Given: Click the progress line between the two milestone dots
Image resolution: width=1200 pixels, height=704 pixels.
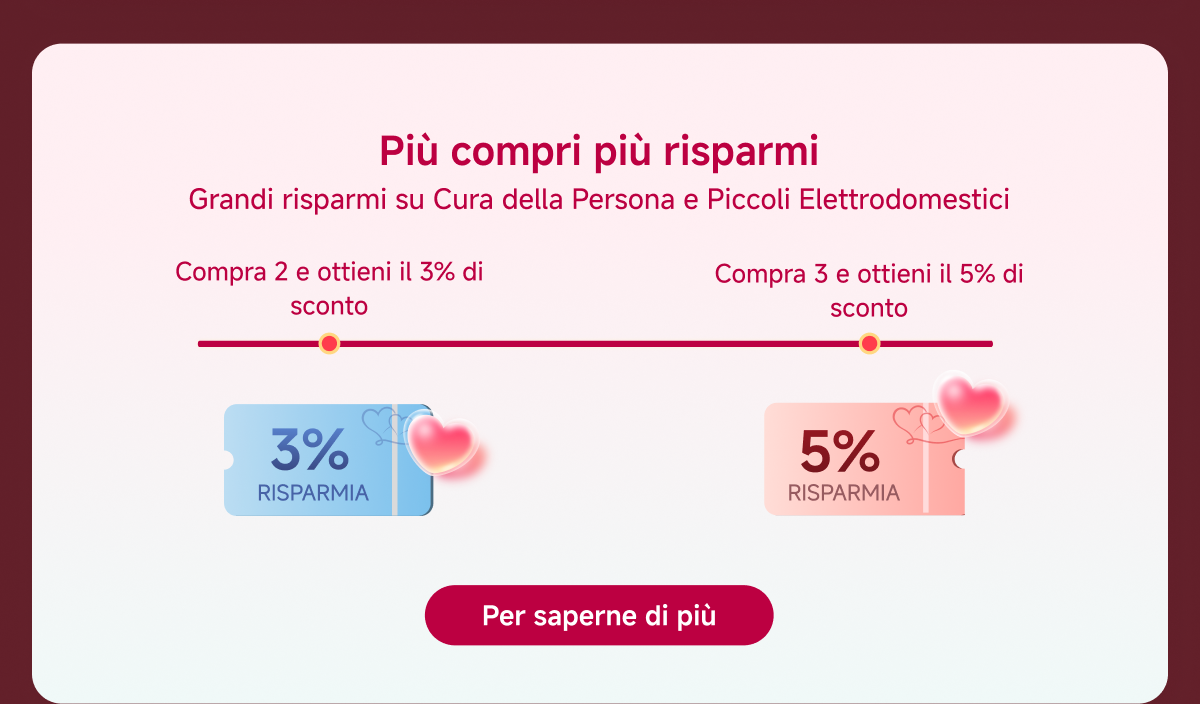Looking at the screenshot, I should [x=600, y=344].
